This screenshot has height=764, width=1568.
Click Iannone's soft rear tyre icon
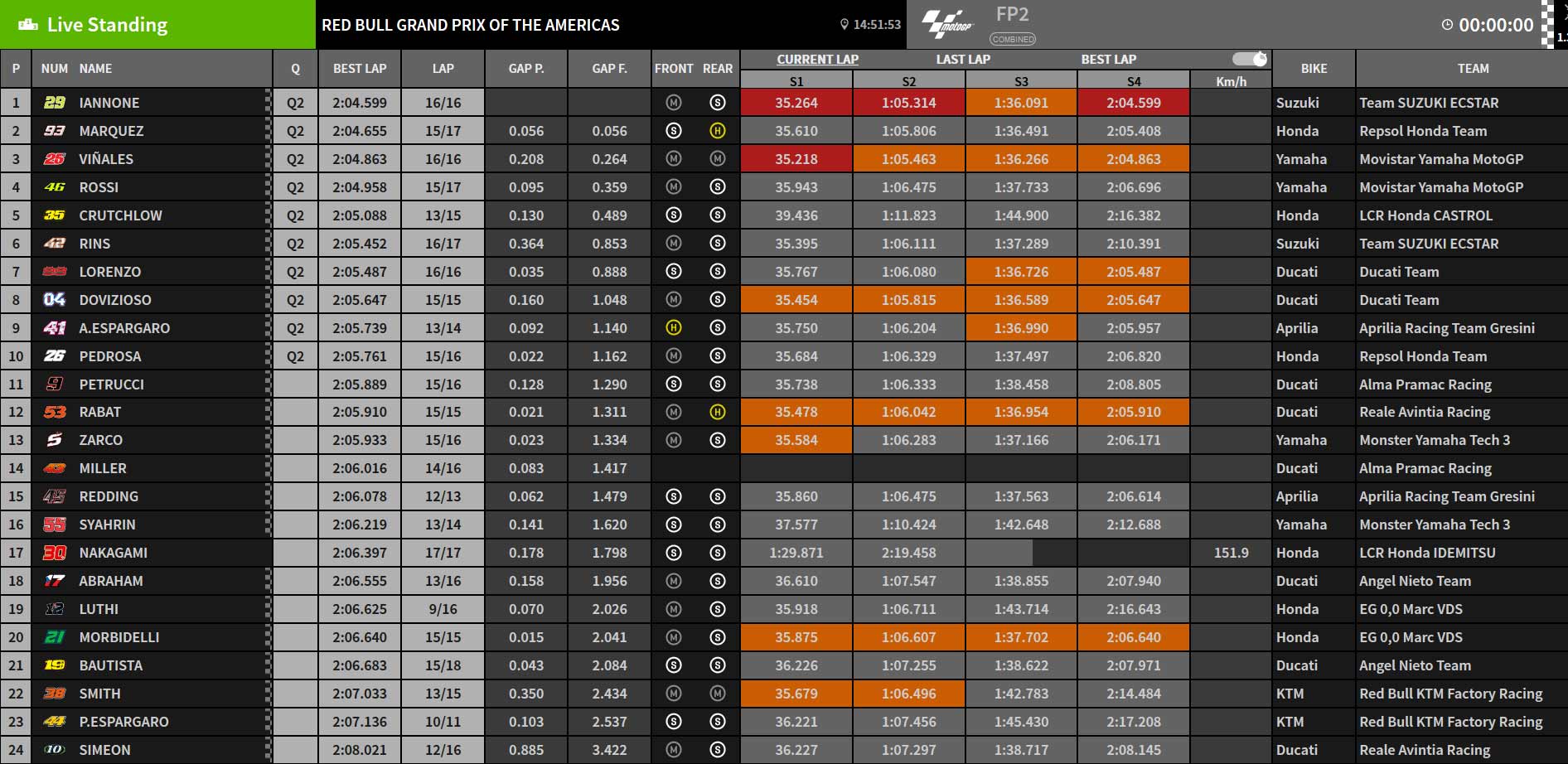click(x=718, y=103)
